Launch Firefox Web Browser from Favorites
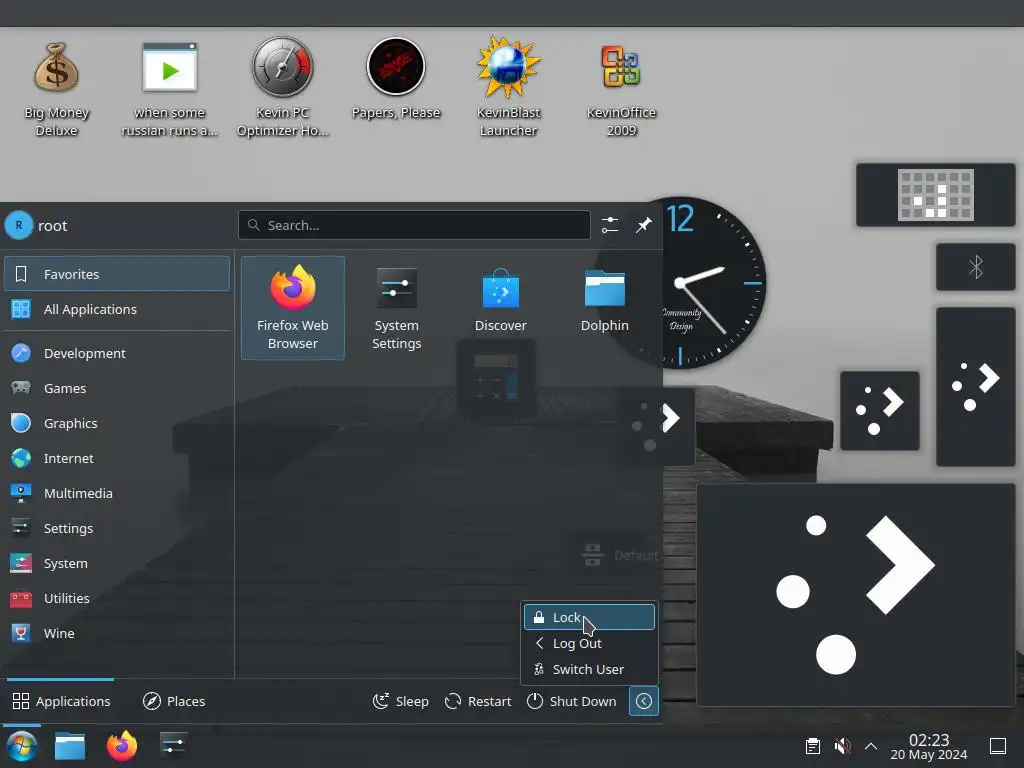The image size is (1024, 768). point(293,308)
